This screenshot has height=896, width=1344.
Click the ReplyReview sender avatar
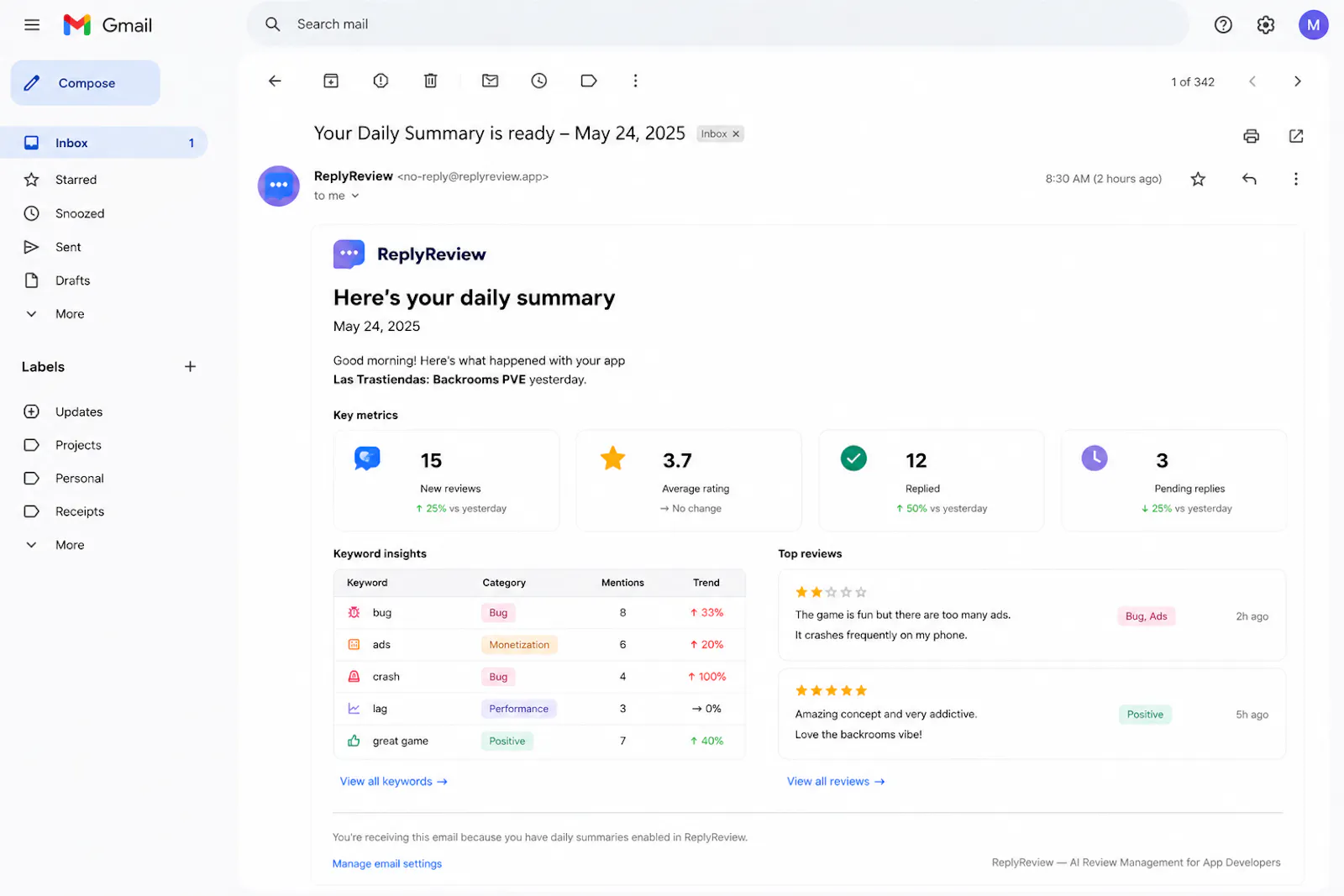tap(279, 186)
